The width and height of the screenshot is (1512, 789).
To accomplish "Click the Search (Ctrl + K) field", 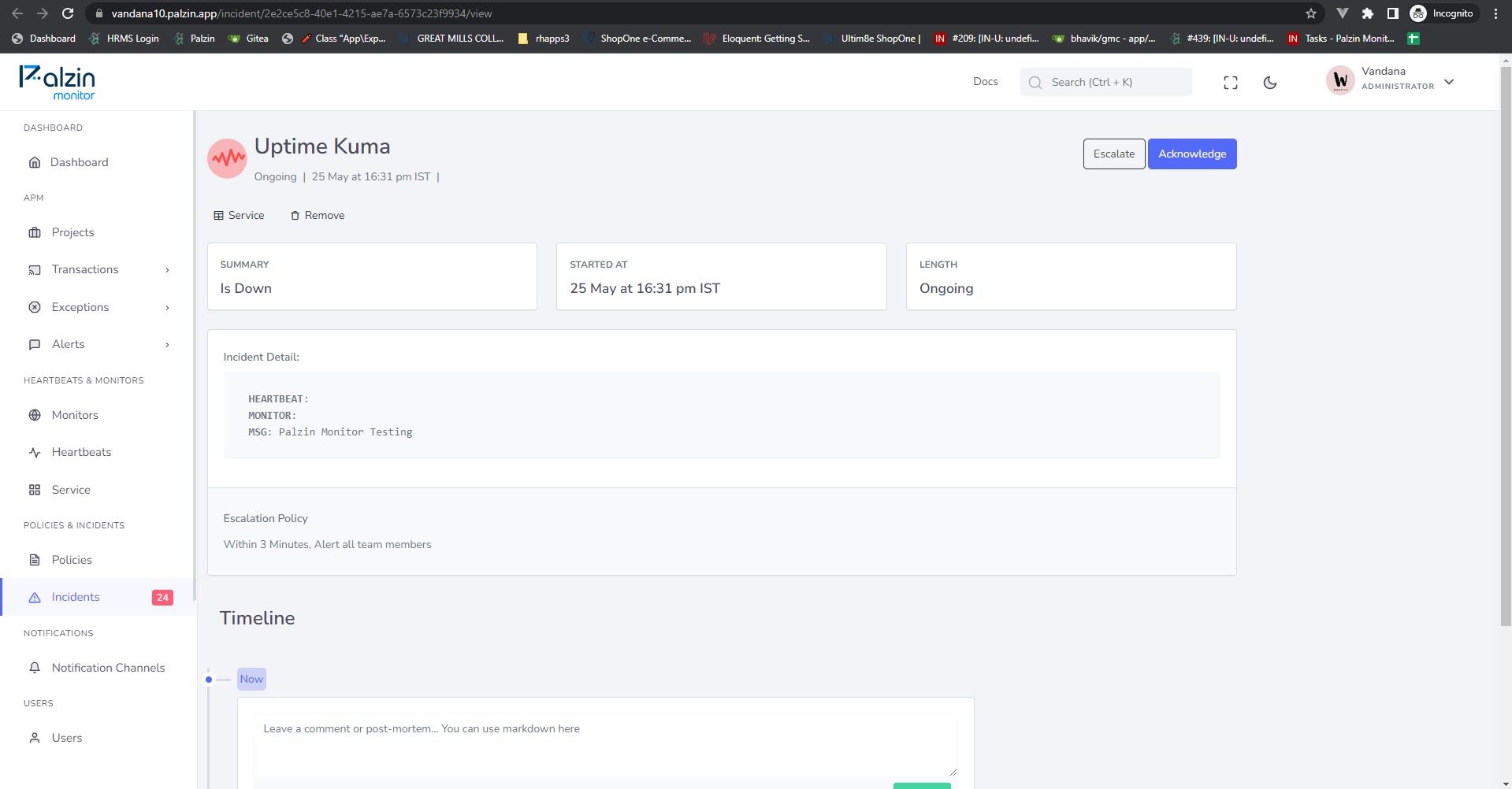I will pyautogui.click(x=1105, y=82).
